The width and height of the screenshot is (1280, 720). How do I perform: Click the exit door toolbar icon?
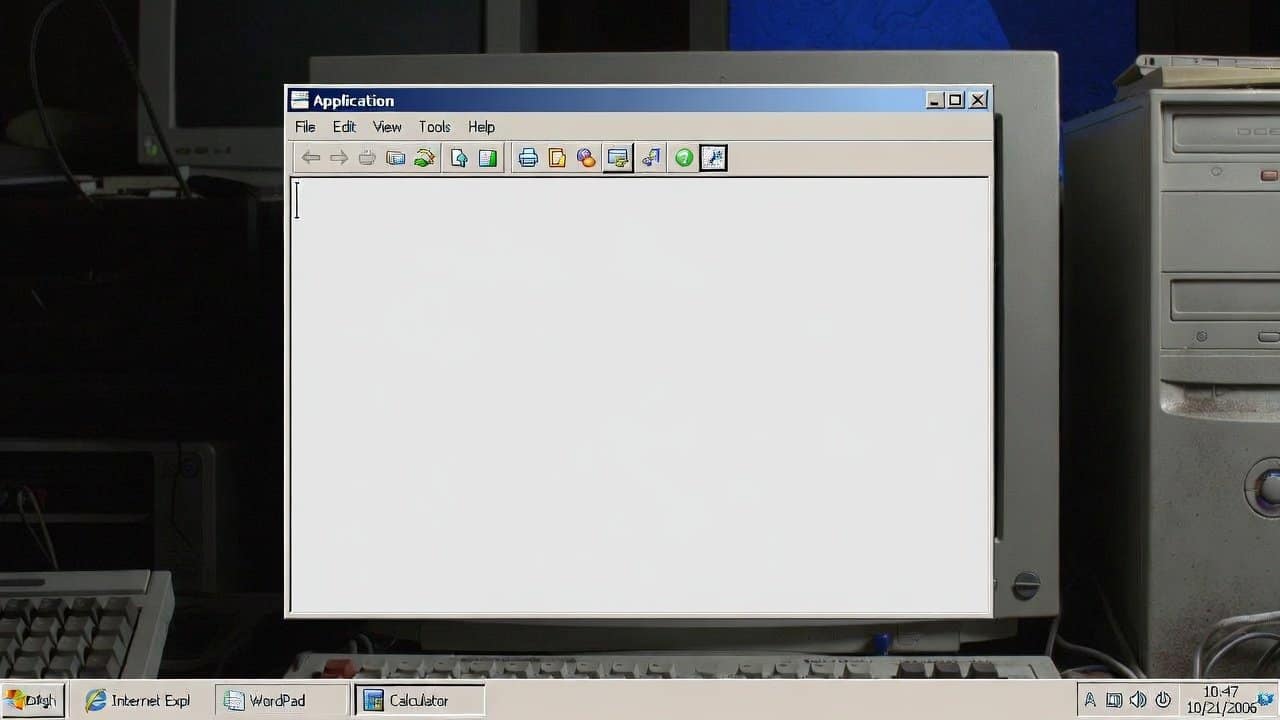point(651,157)
